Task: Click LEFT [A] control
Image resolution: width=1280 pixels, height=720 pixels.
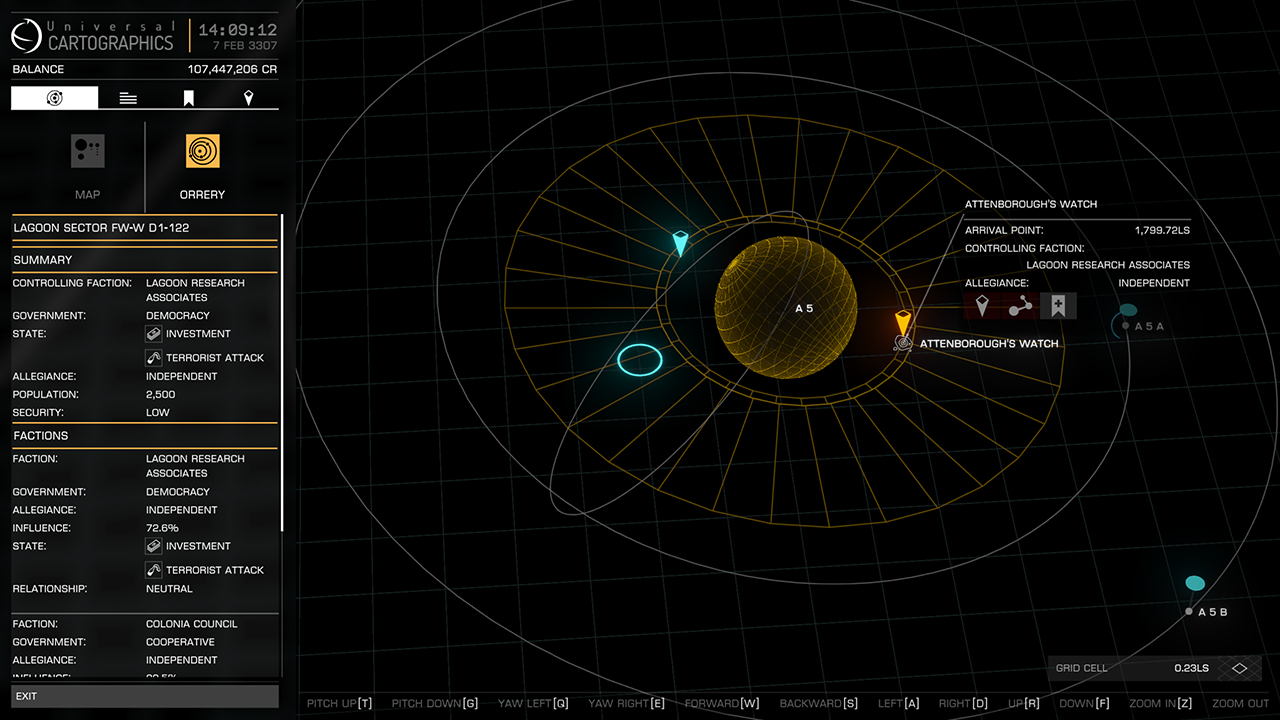Action: coord(898,703)
